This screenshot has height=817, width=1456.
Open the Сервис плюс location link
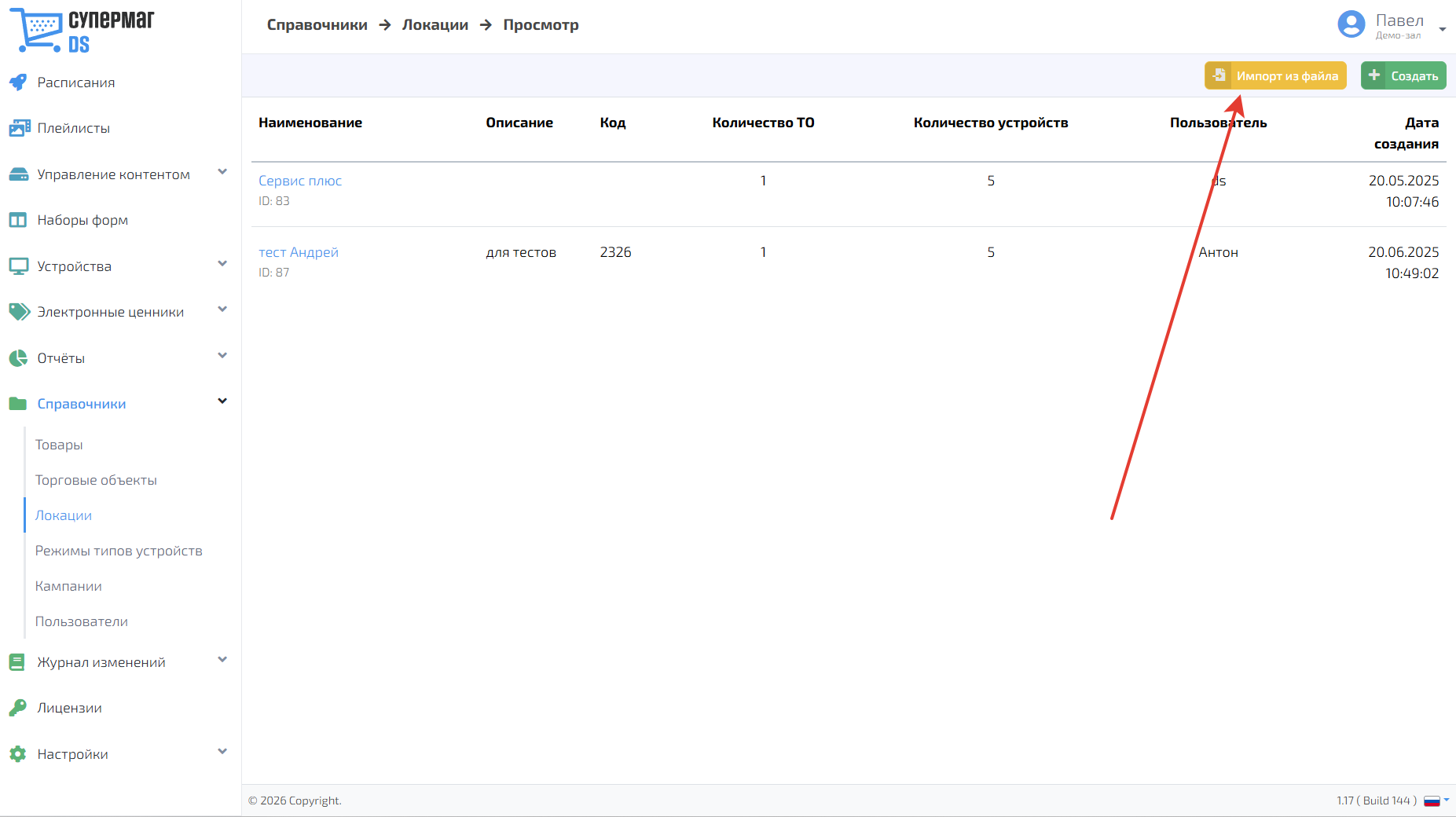pos(300,181)
